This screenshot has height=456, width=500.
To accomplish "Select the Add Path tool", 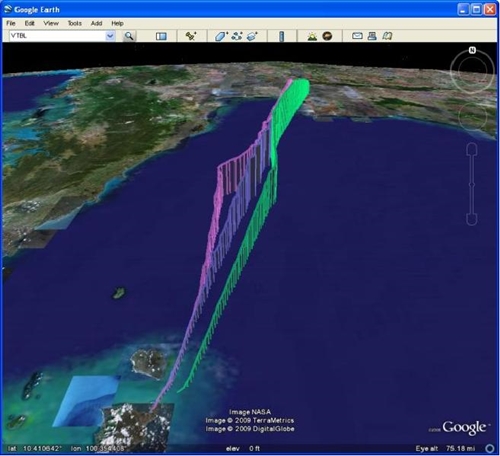I will click(x=237, y=36).
